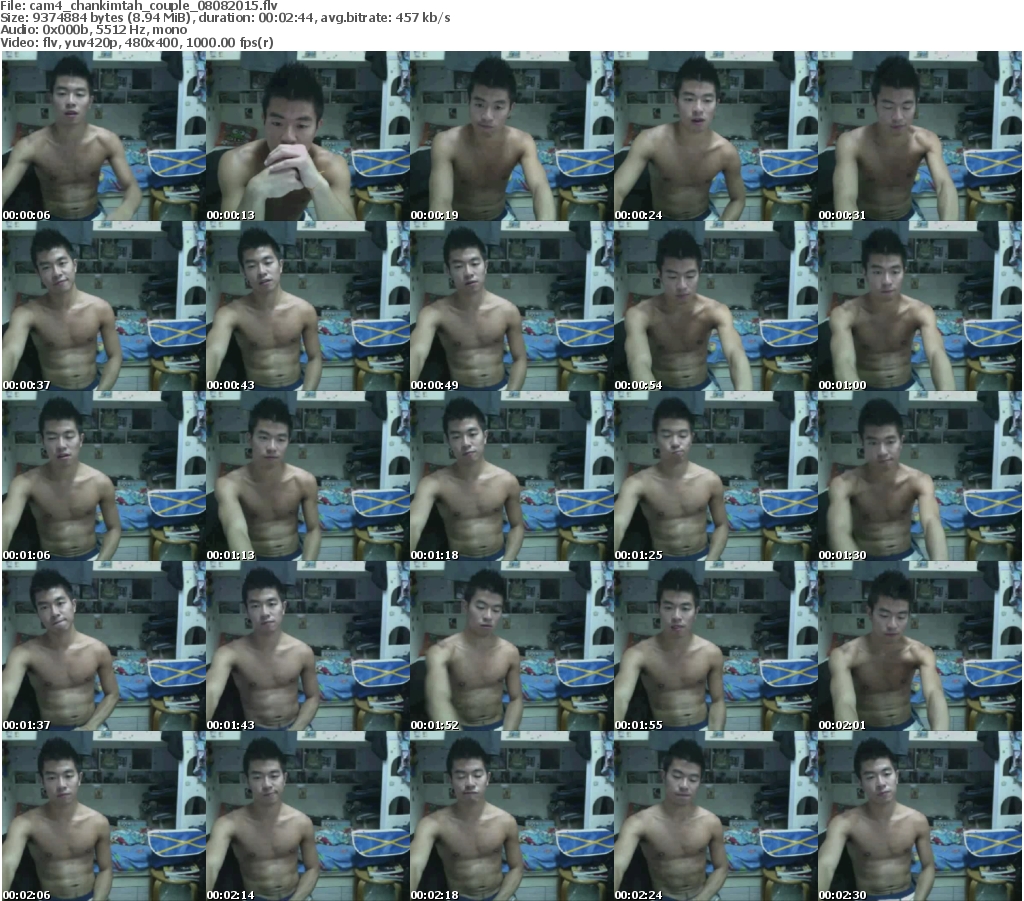Choose the thumbnail stamped 00:00:31
Viewport: 1024px width, 901px height.
pyautogui.click(x=920, y=136)
